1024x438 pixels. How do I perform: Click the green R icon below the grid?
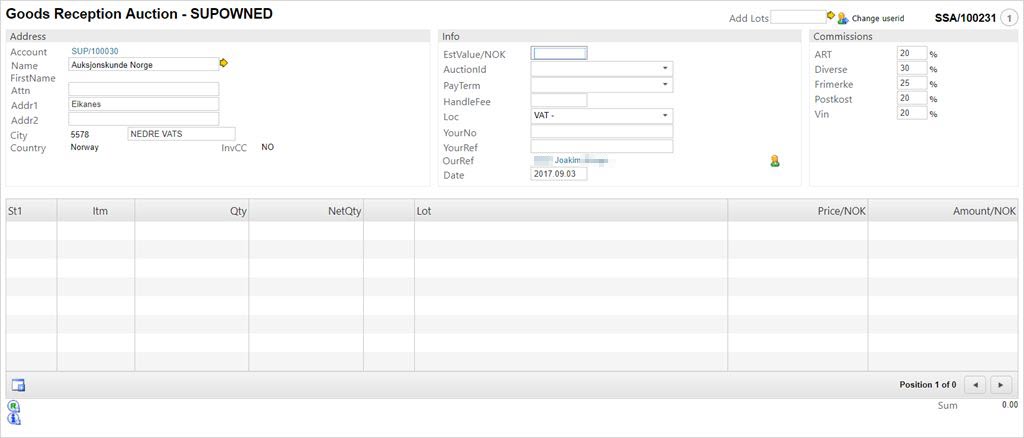[x=13, y=406]
